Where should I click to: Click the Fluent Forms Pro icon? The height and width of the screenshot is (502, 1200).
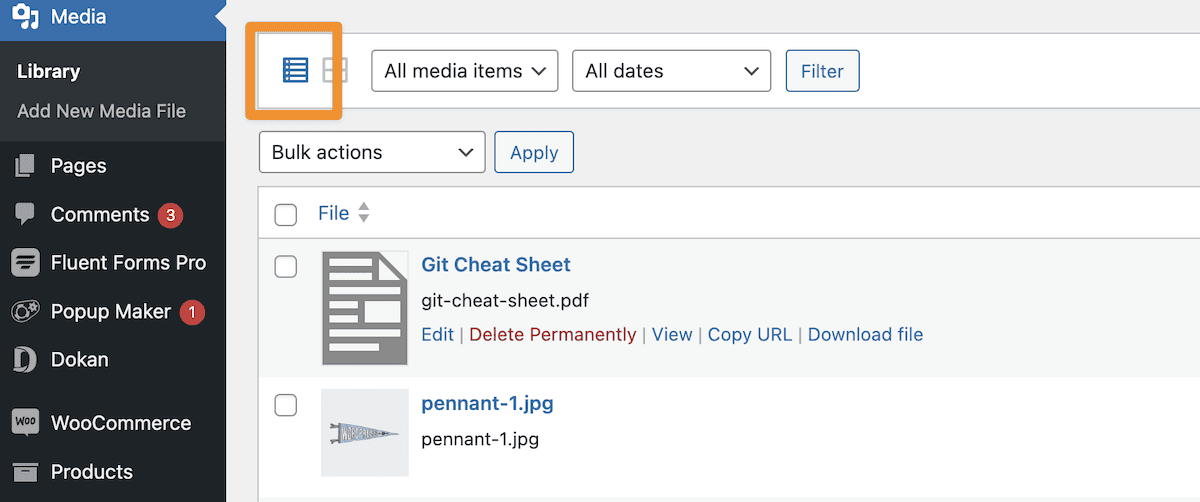pos(25,263)
